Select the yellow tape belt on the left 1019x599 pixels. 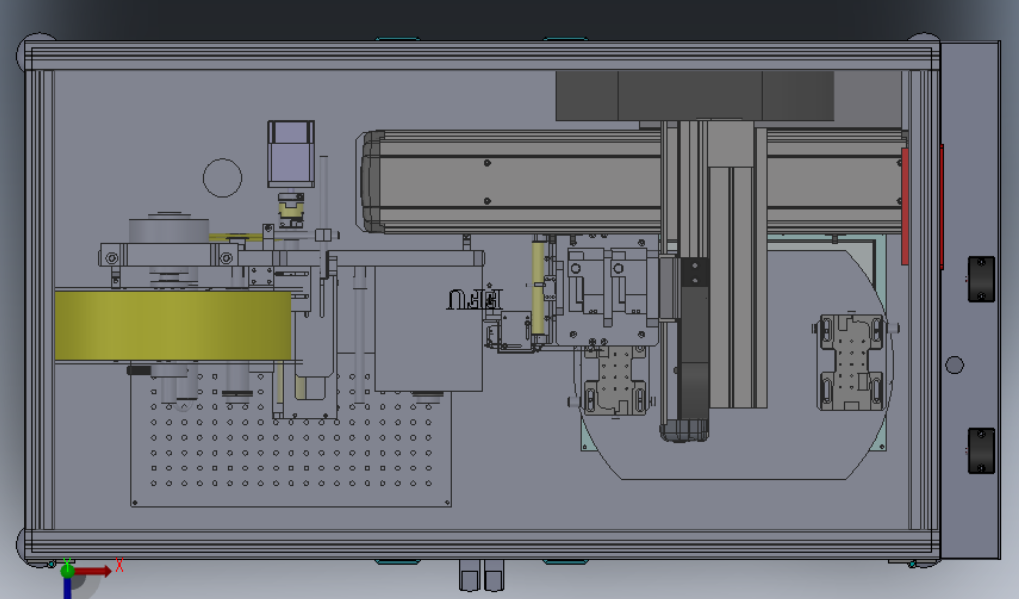[173, 326]
